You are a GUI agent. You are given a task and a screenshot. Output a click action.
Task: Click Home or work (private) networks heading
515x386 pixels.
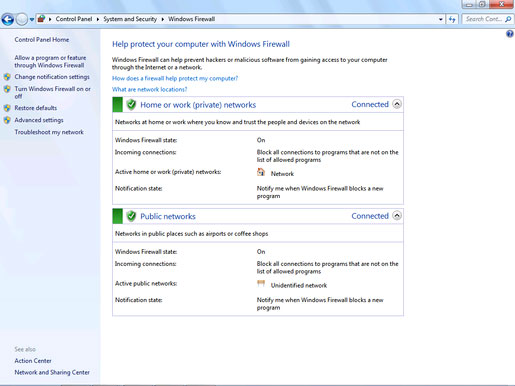point(198,105)
